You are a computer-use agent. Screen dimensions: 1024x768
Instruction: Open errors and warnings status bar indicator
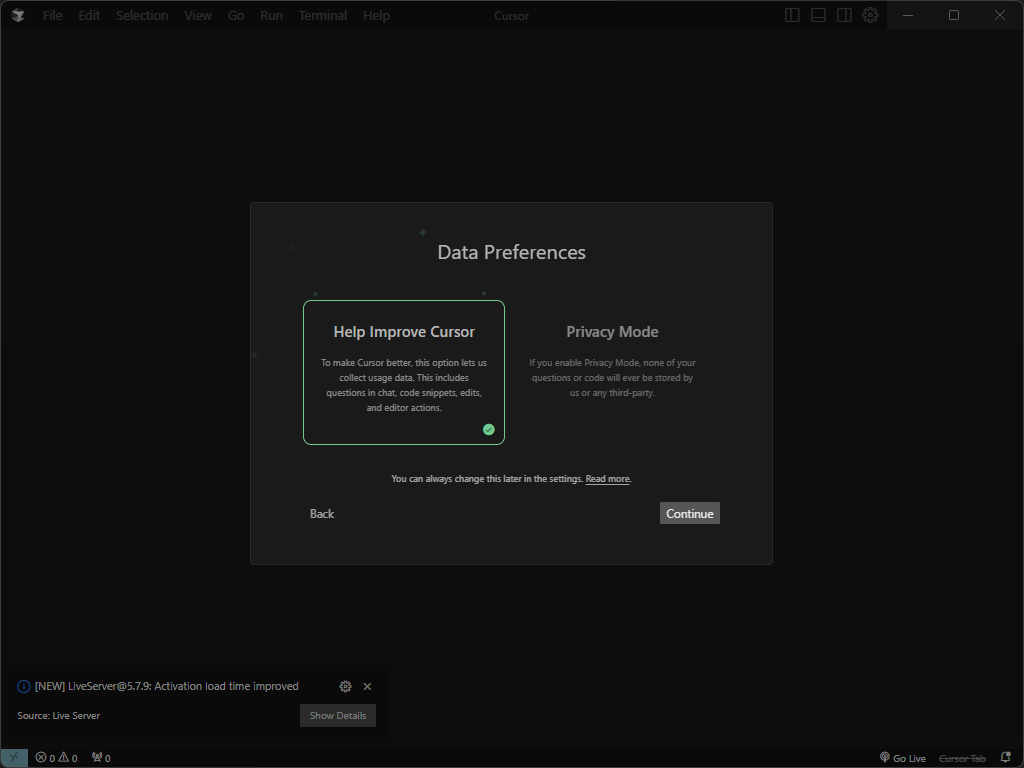click(56, 758)
